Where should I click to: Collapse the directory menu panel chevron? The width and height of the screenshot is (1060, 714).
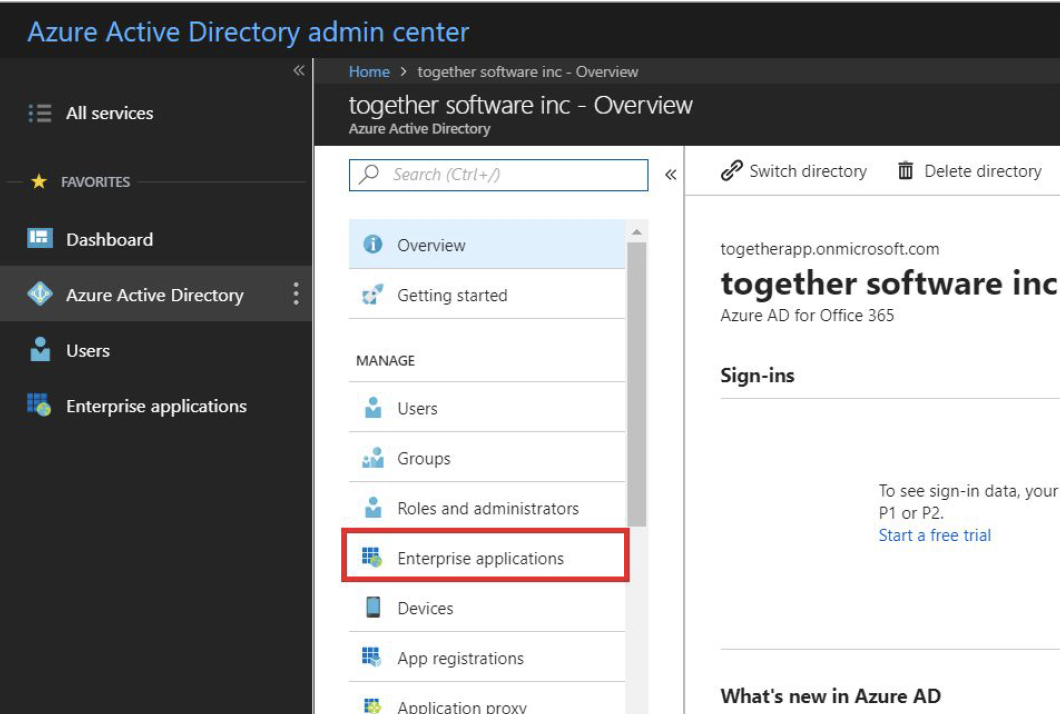click(671, 175)
